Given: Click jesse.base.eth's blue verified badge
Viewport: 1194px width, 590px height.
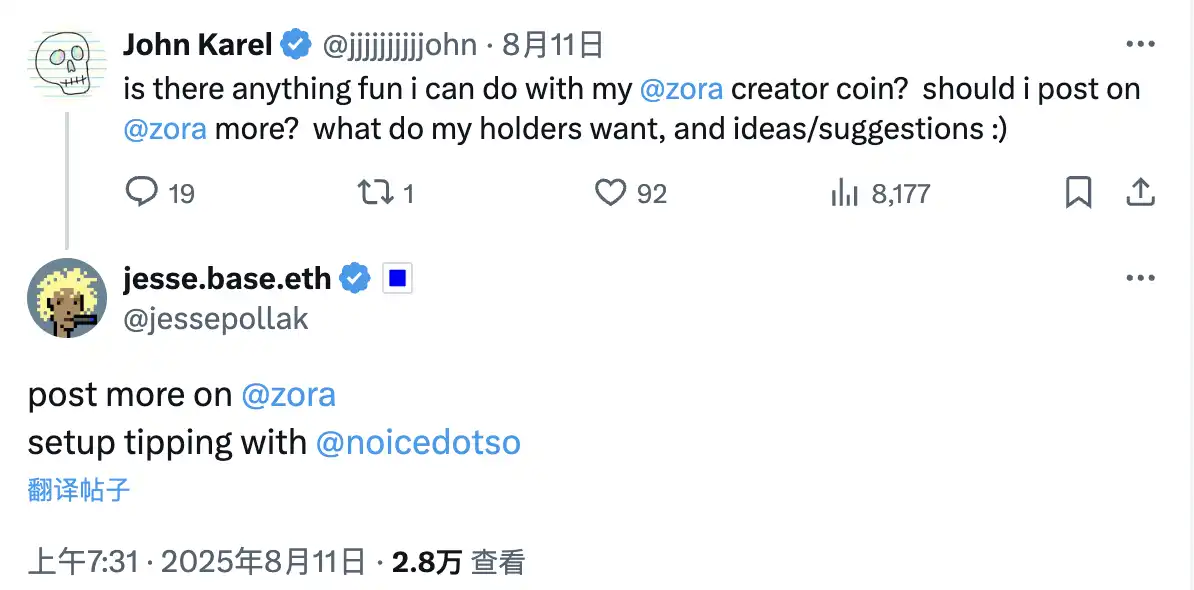Looking at the screenshot, I should point(354,279).
